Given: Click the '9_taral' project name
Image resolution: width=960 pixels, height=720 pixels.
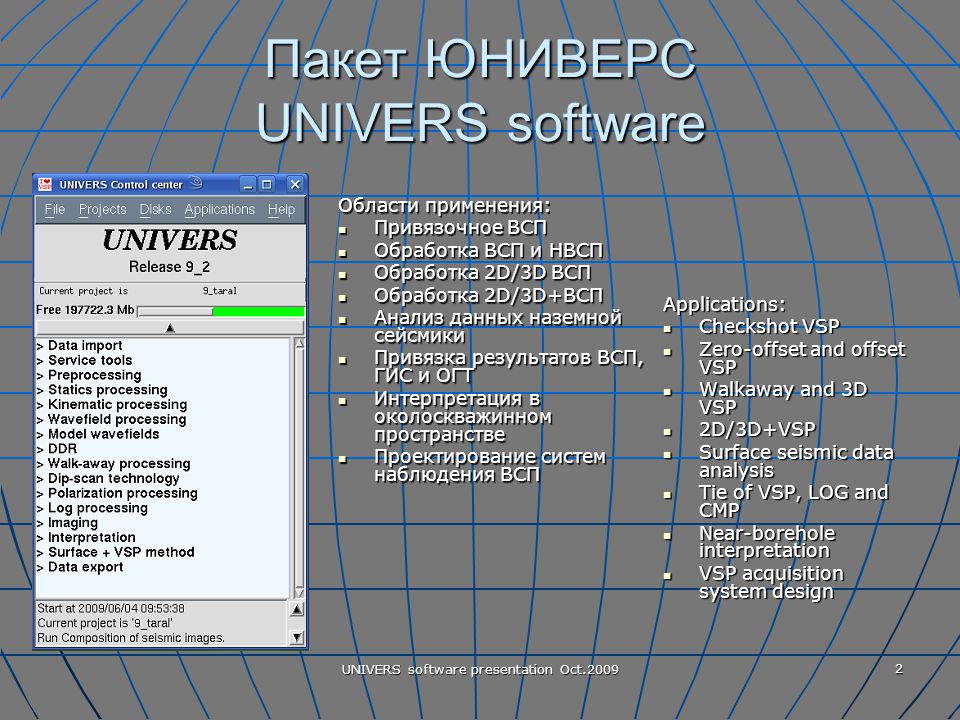Looking at the screenshot, I should click(220, 291).
